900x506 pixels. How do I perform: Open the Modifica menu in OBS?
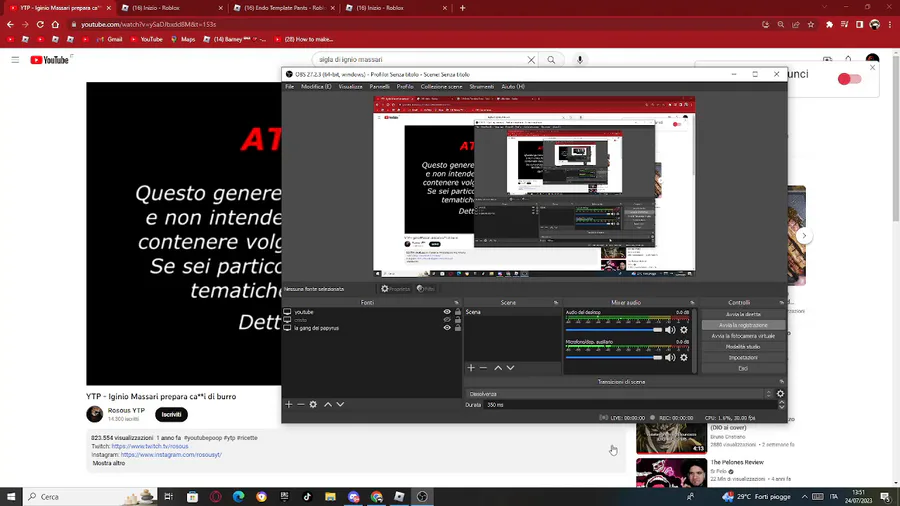click(x=316, y=87)
